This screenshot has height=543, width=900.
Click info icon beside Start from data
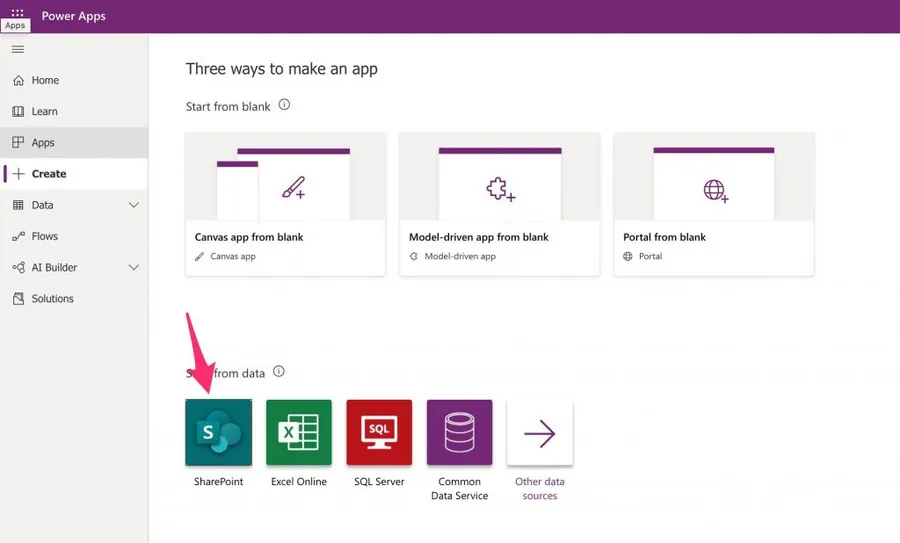[x=279, y=372]
